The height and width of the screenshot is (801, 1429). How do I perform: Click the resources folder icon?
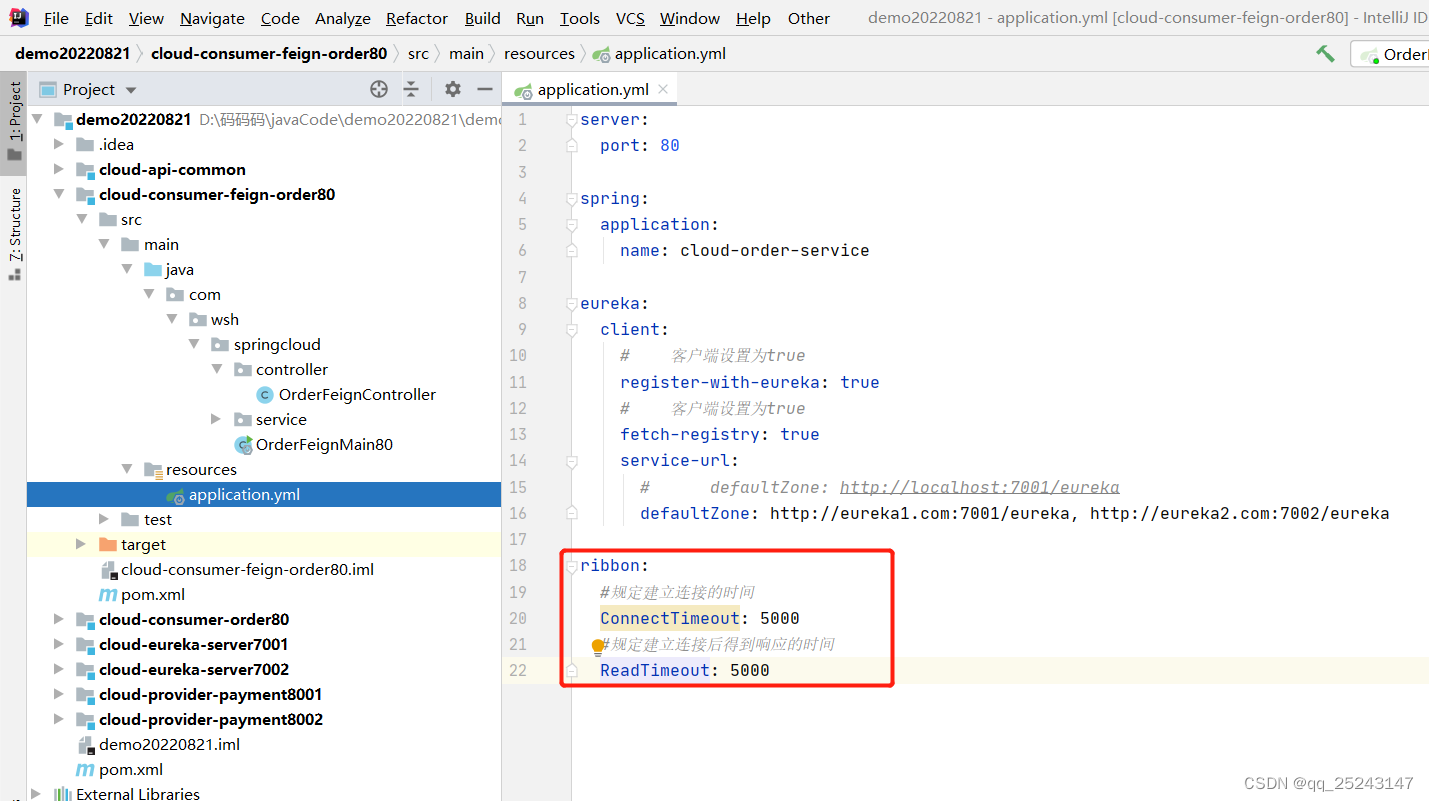[x=153, y=470]
